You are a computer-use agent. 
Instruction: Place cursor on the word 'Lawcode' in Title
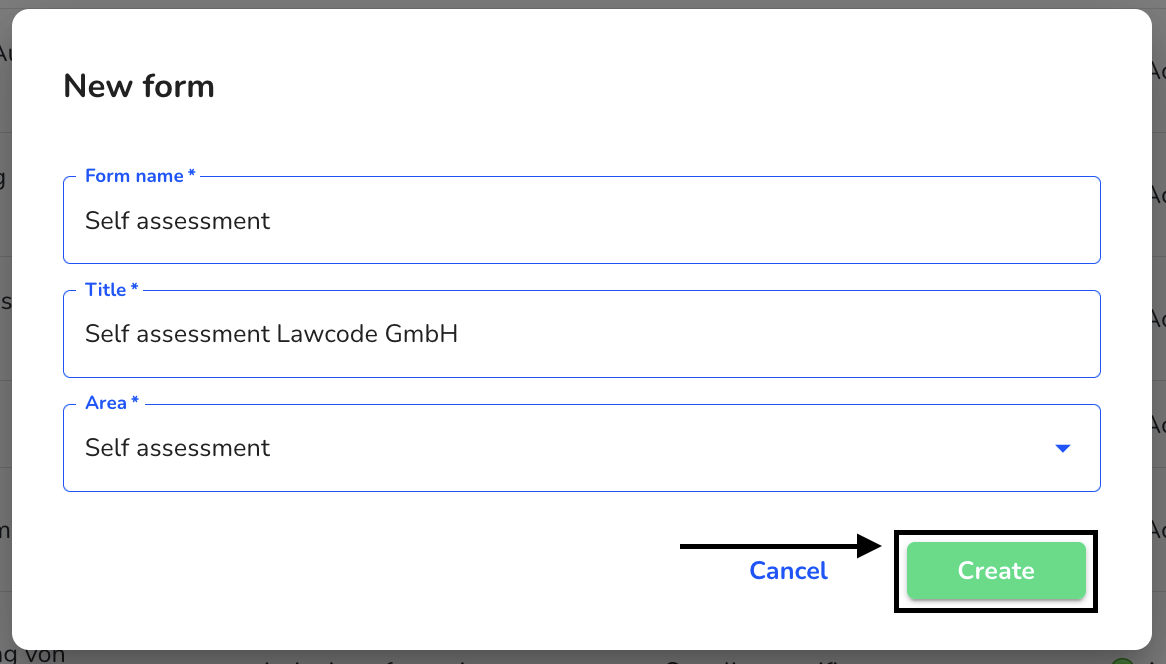click(x=327, y=334)
